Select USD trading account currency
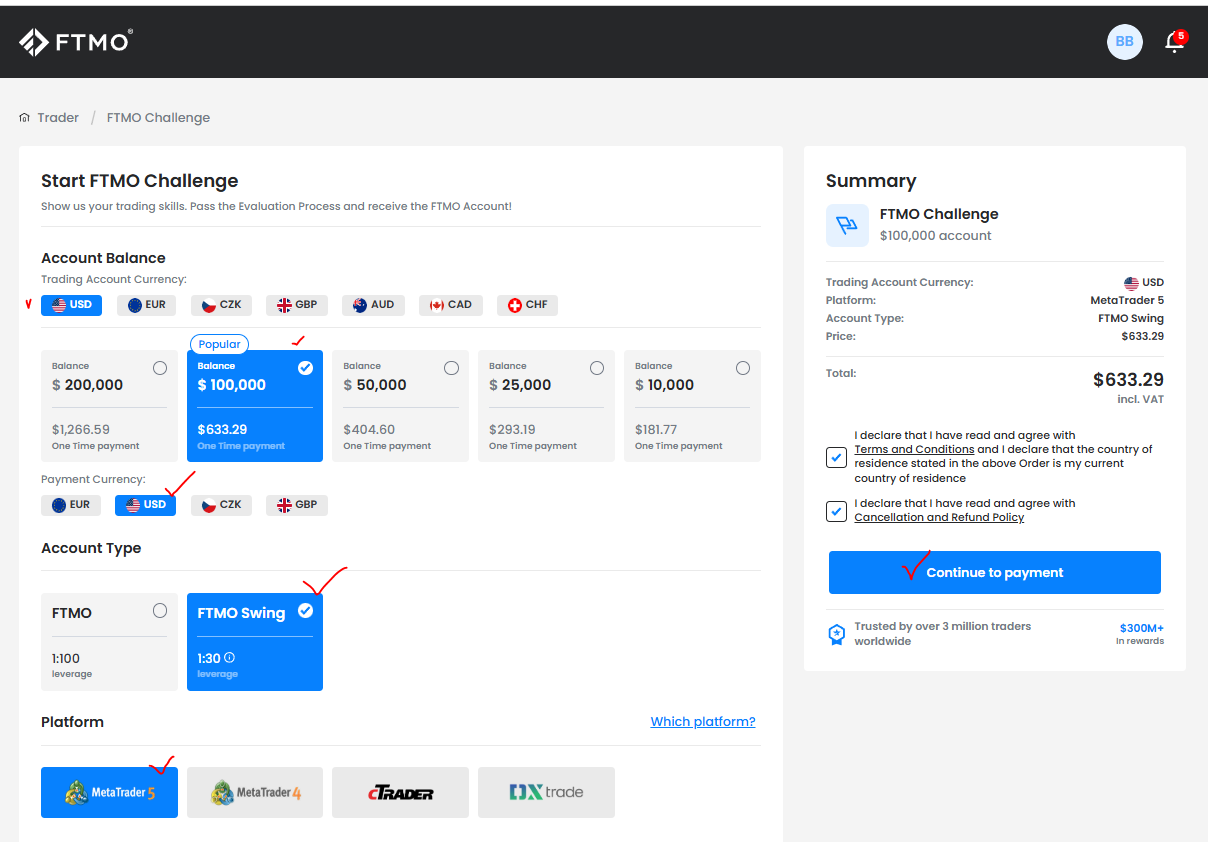 coord(71,305)
